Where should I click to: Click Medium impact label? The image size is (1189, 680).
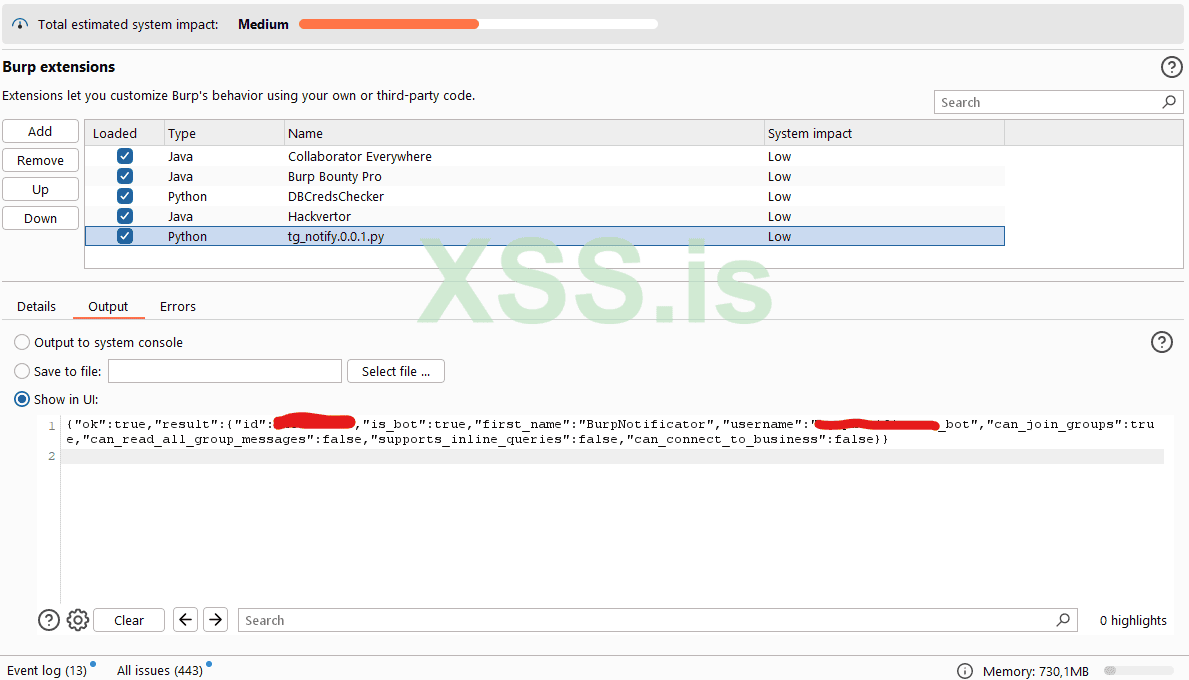[263, 24]
